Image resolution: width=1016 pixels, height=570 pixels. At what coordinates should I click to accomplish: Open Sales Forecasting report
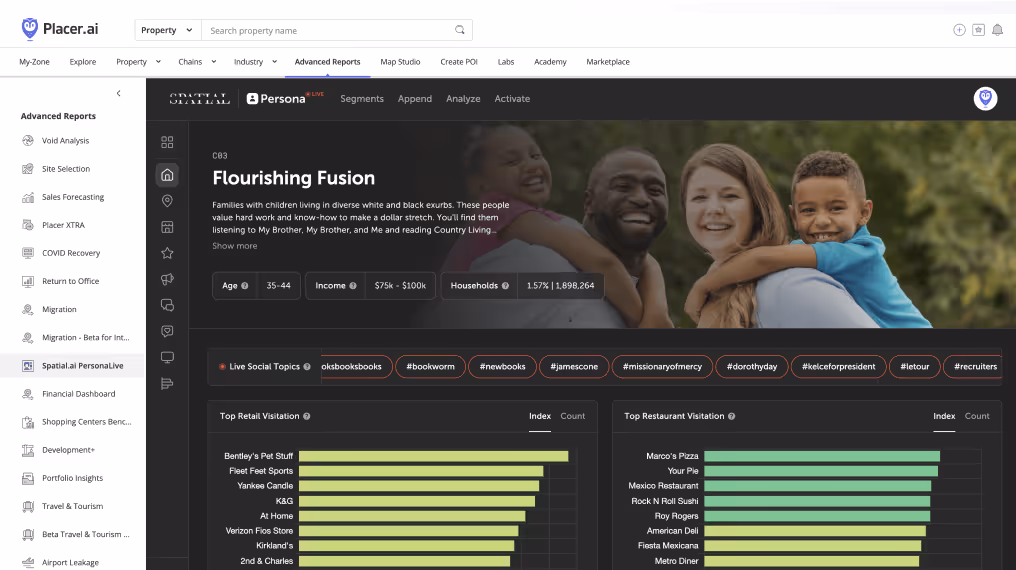click(73, 197)
